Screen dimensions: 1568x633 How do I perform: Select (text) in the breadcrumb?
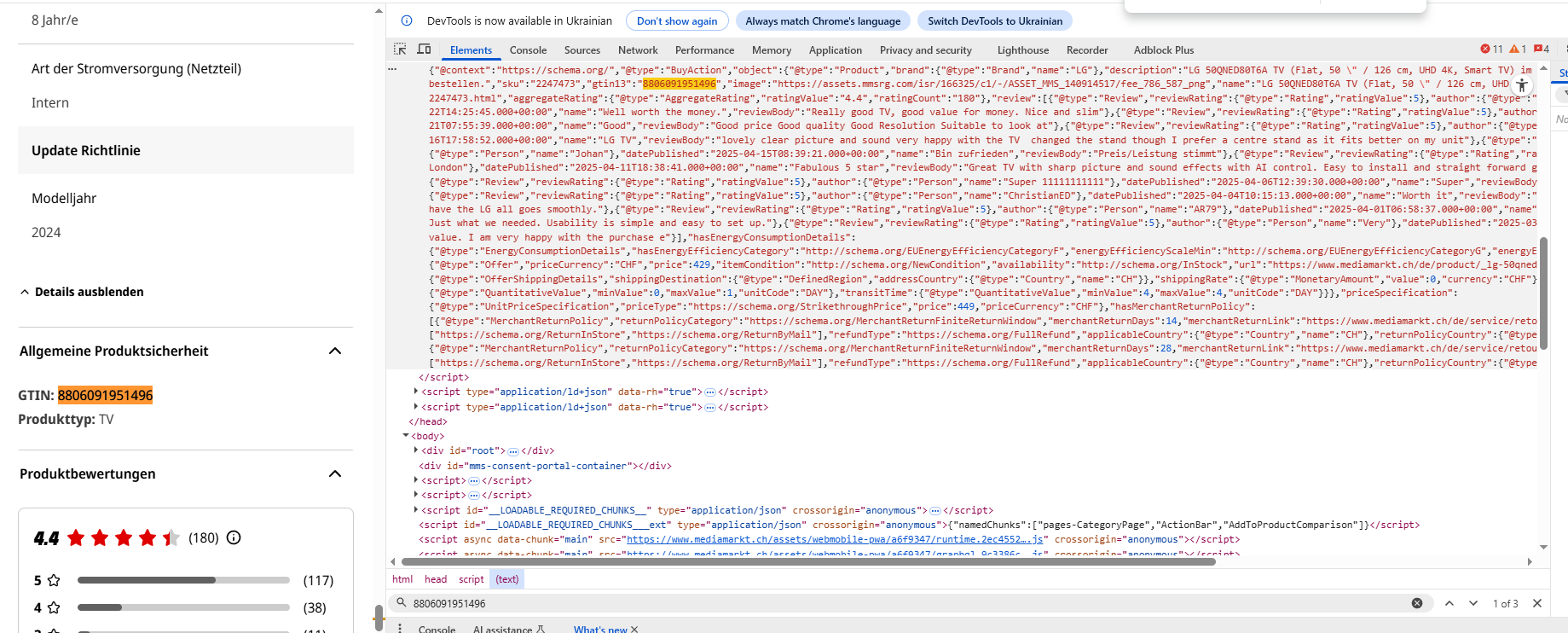coord(507,579)
